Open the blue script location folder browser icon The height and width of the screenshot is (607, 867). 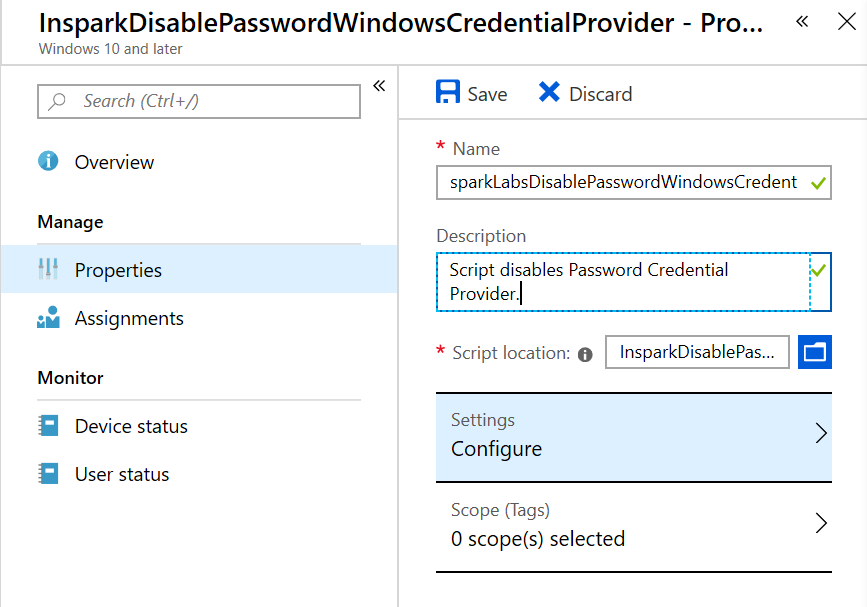pos(815,352)
